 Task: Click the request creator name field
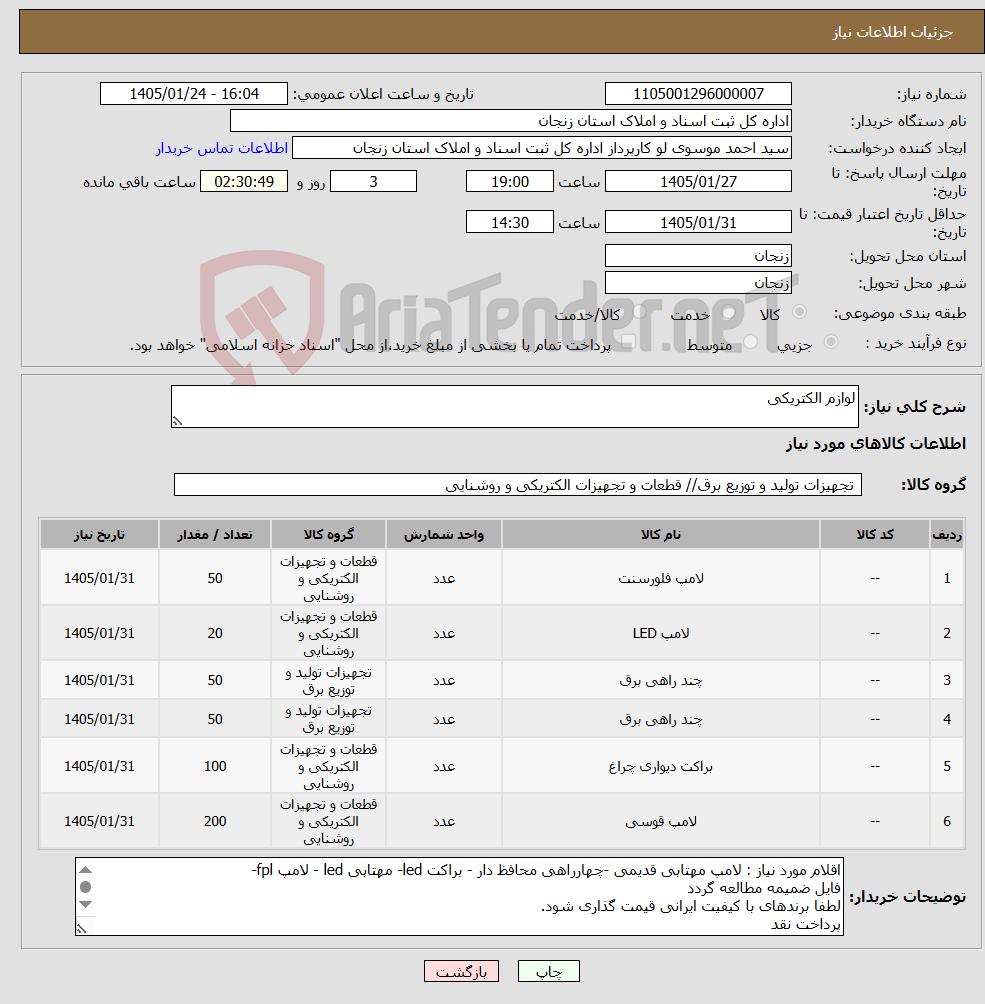[x=542, y=148]
